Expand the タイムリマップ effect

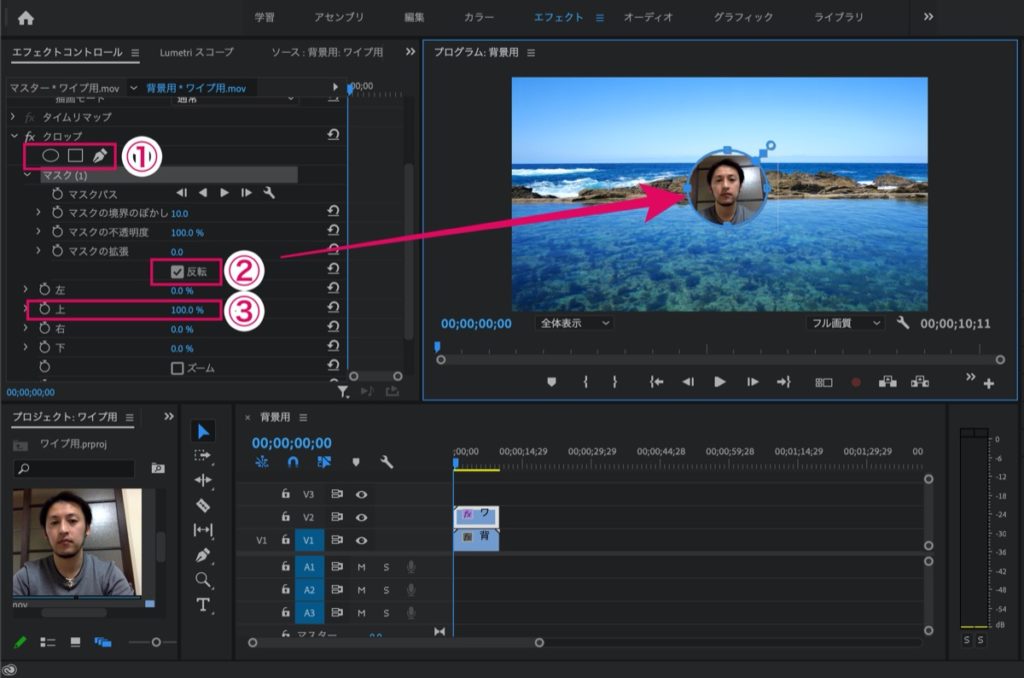click(x=13, y=117)
